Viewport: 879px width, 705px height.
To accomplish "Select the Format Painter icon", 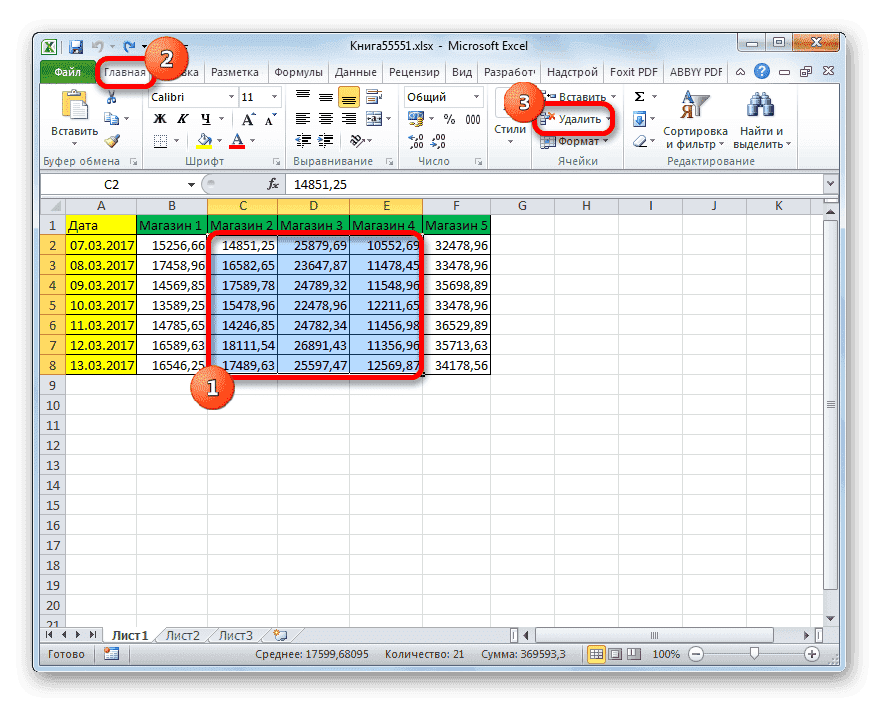I will pos(111,141).
